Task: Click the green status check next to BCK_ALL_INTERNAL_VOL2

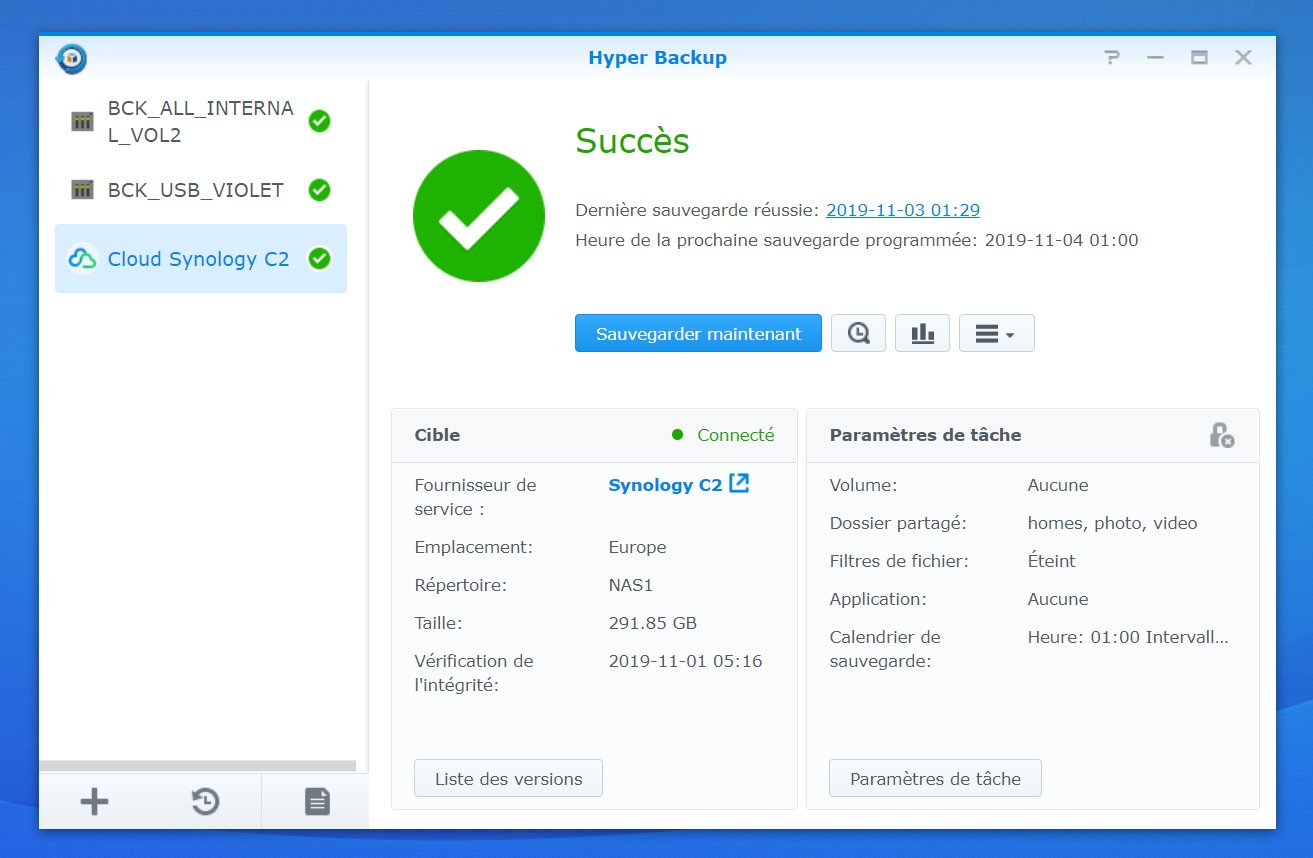Action: pos(319,121)
